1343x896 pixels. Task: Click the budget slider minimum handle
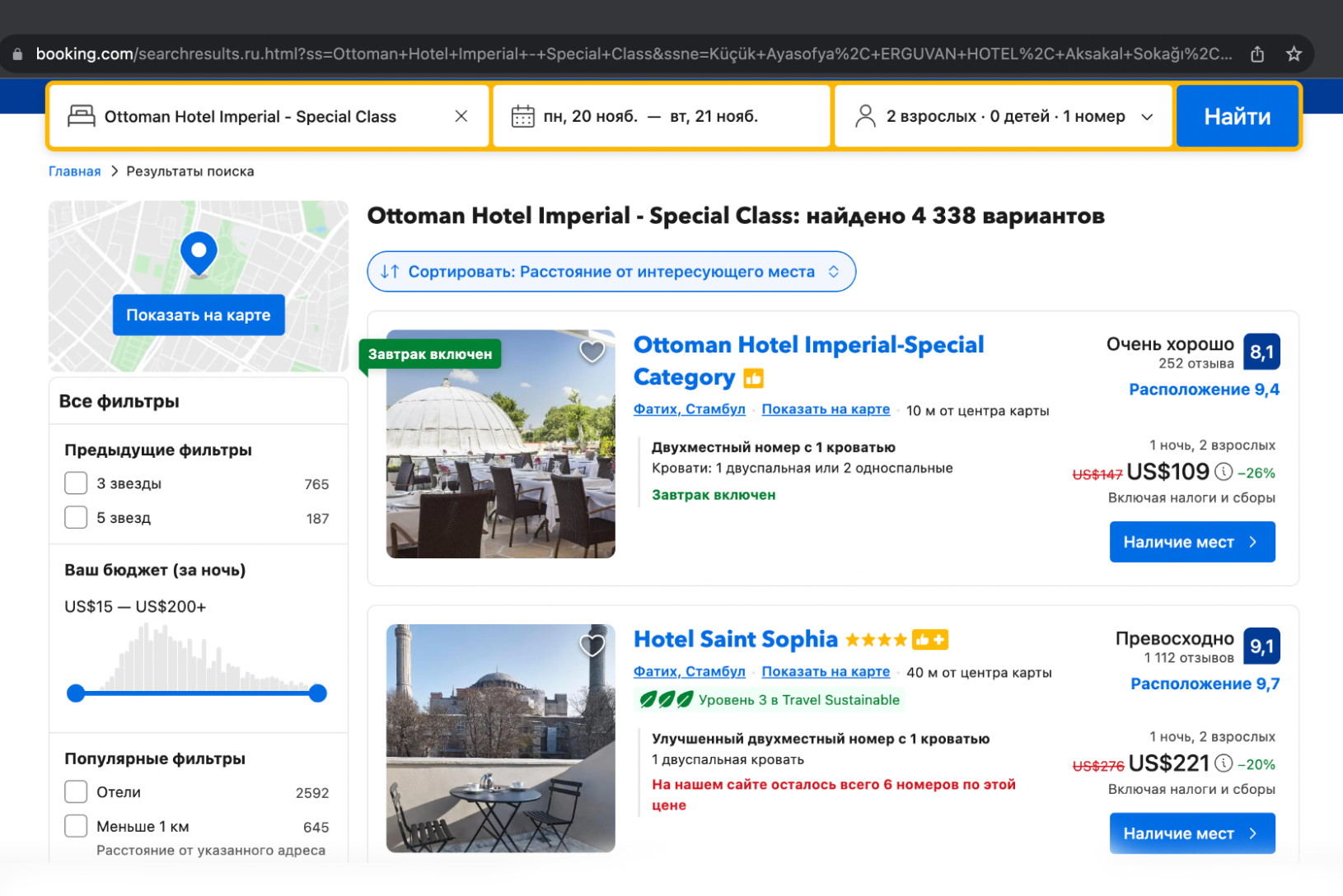pos(76,693)
